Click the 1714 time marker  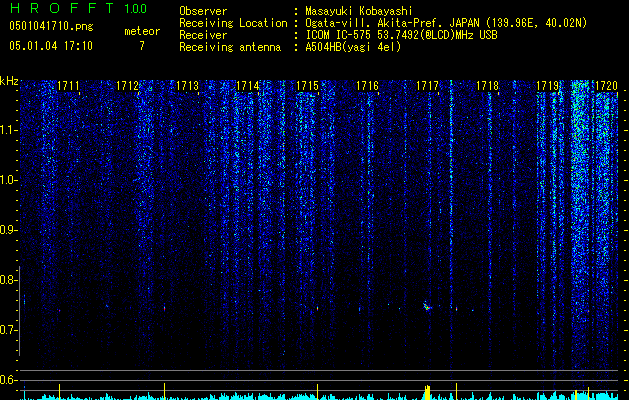click(248, 86)
